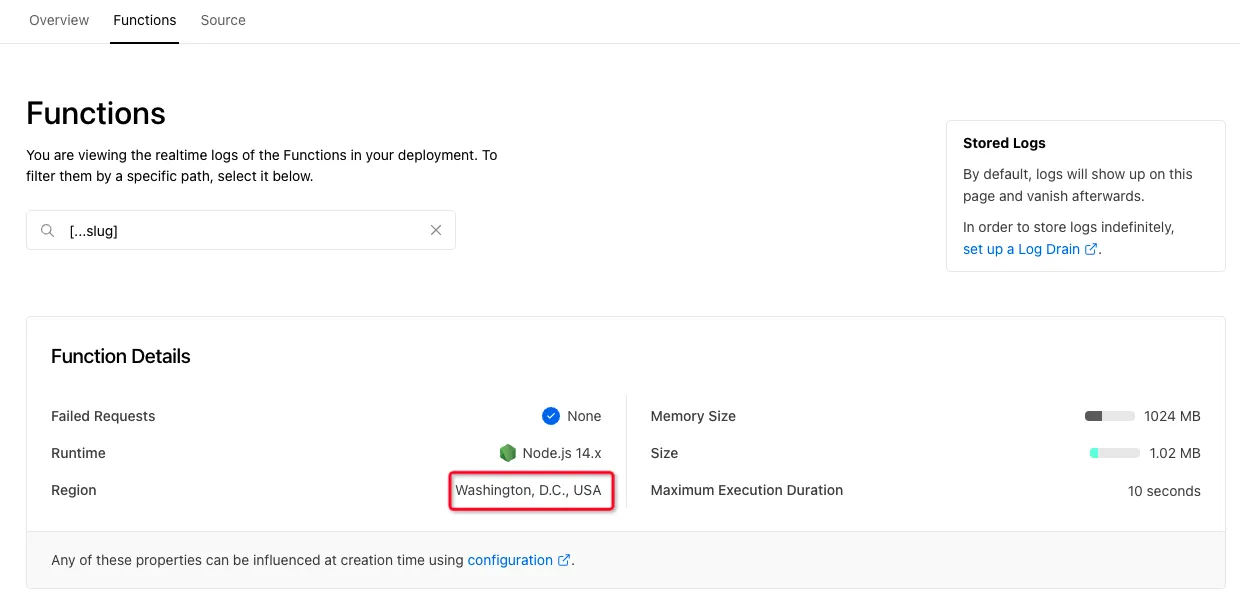
Task: Open the set up a Log Drain link
Action: coord(1021,249)
